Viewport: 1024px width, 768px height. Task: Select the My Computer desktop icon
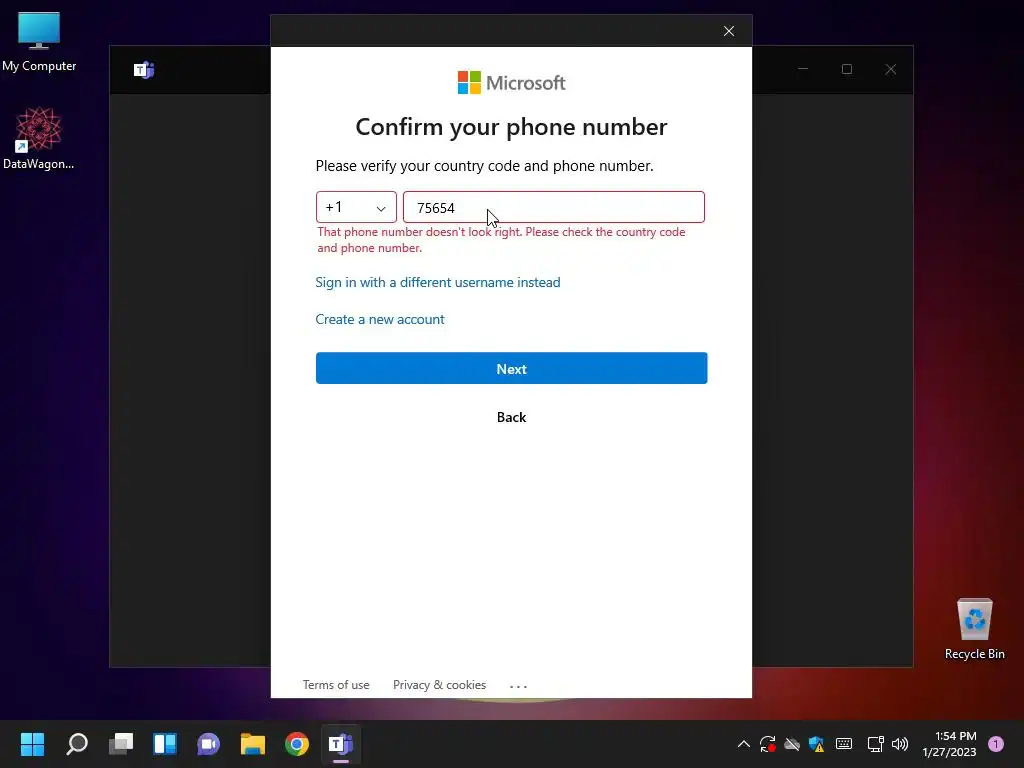tap(39, 42)
